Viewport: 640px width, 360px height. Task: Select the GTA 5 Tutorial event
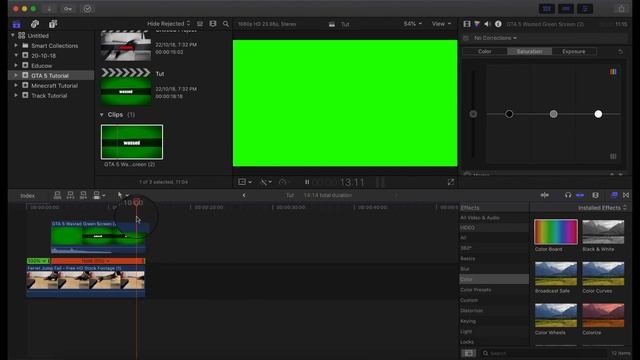point(51,76)
